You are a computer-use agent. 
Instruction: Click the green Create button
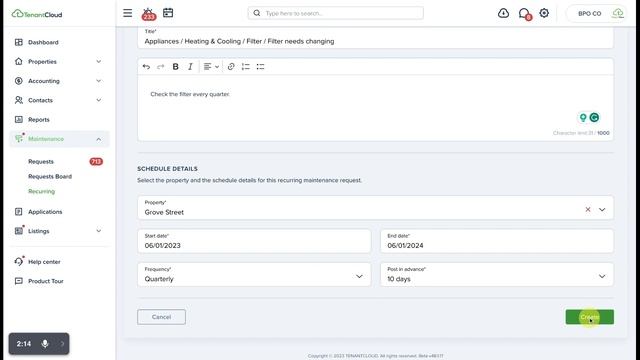[589, 317]
